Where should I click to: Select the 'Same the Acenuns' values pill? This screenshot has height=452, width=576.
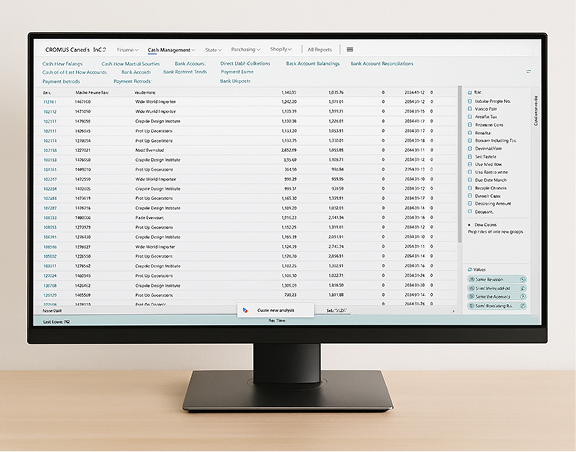497,297
